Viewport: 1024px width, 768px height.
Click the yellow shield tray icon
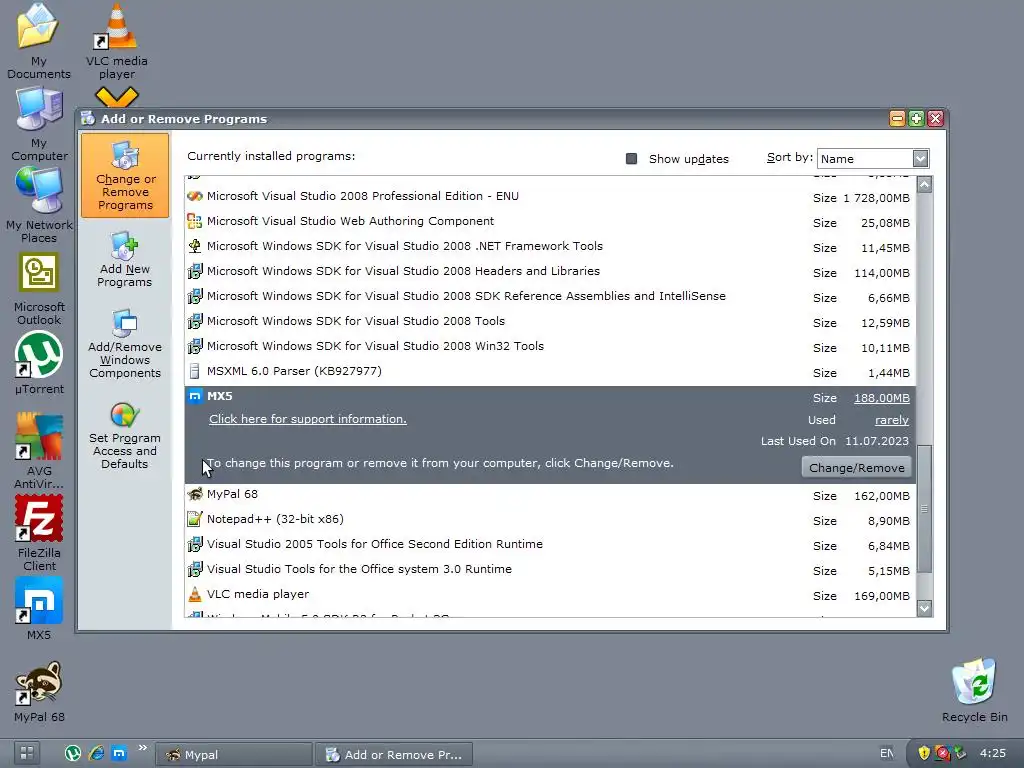click(923, 753)
